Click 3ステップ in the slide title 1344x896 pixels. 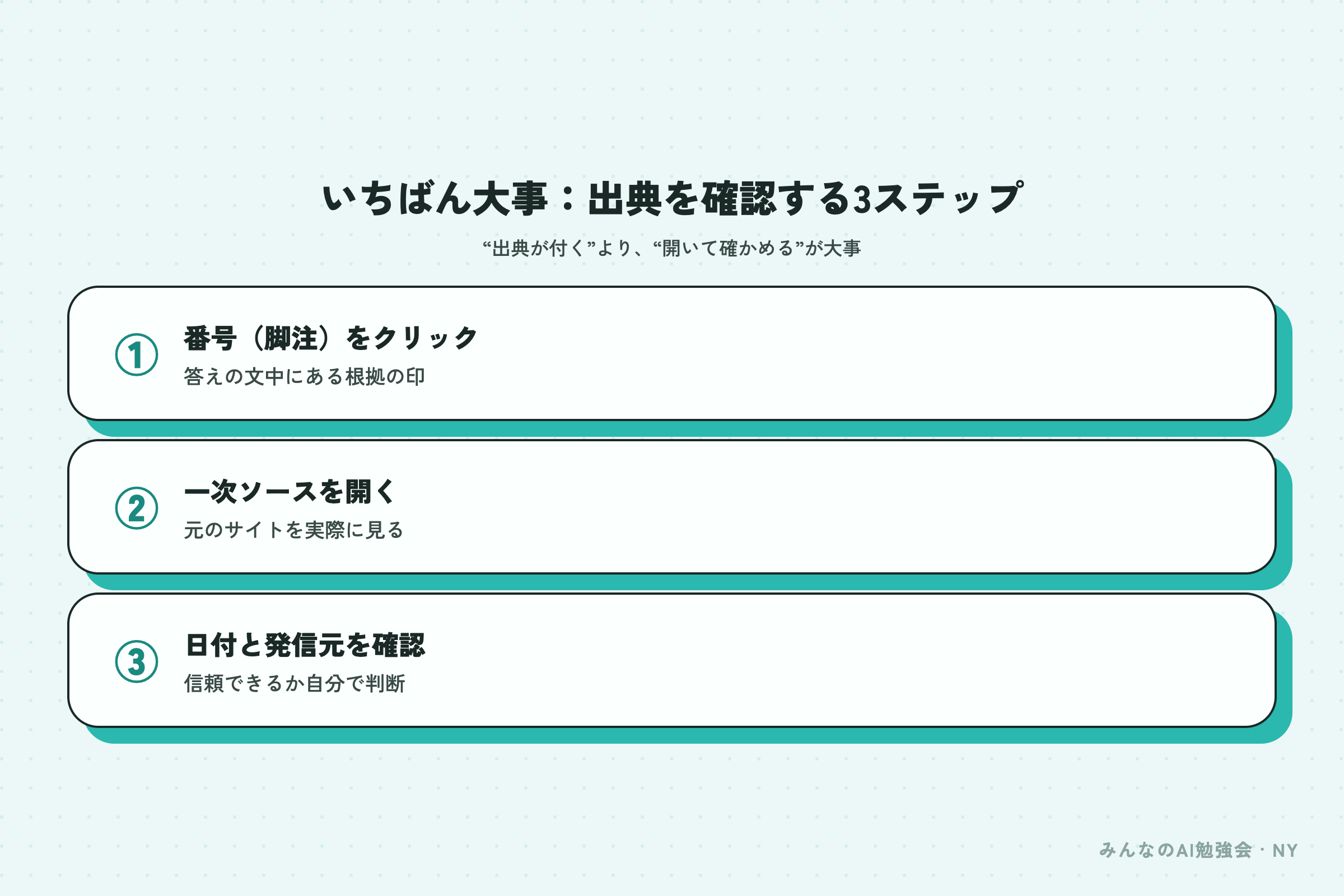[x=937, y=199]
